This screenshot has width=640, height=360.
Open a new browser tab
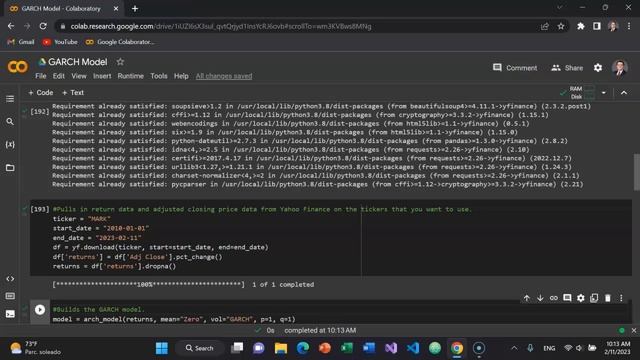135,9
